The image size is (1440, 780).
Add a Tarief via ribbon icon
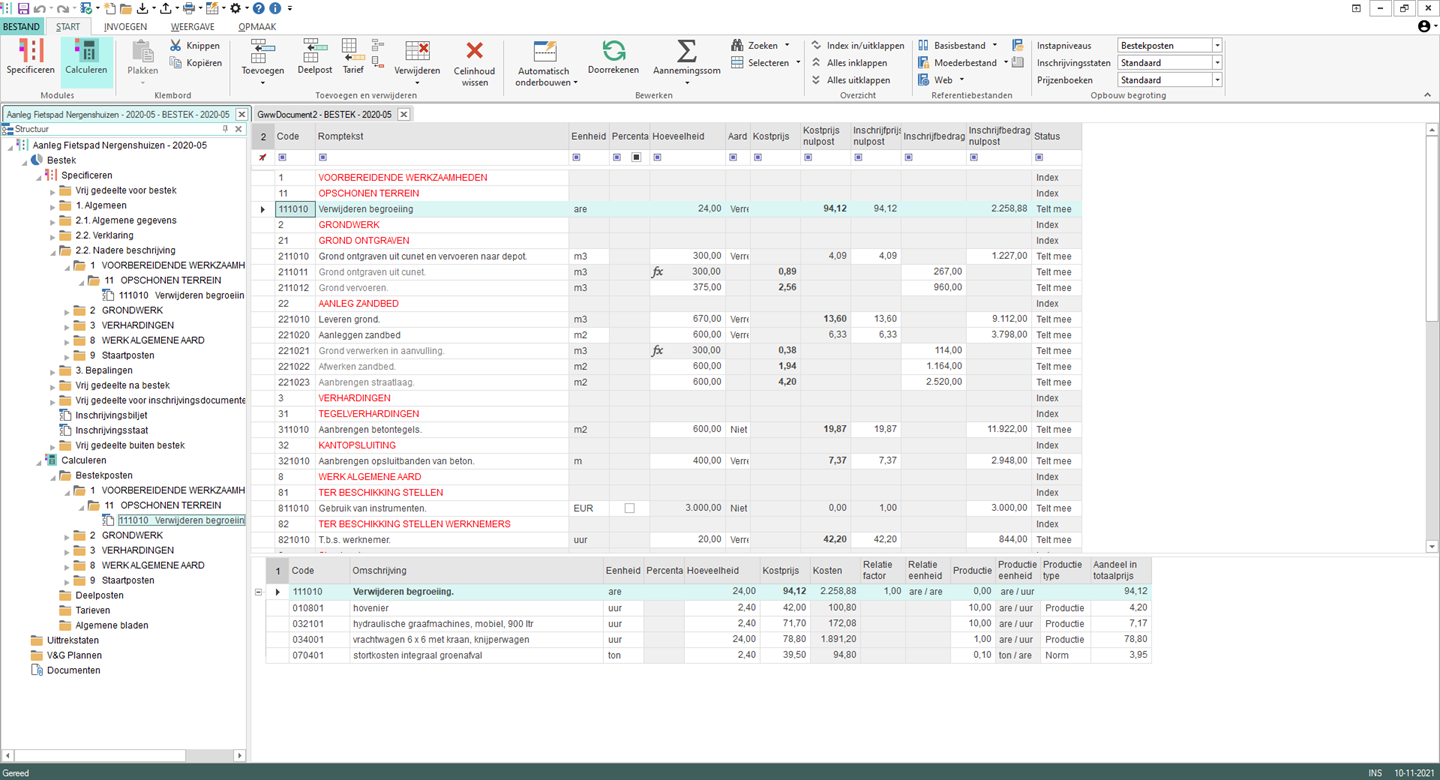click(x=352, y=50)
